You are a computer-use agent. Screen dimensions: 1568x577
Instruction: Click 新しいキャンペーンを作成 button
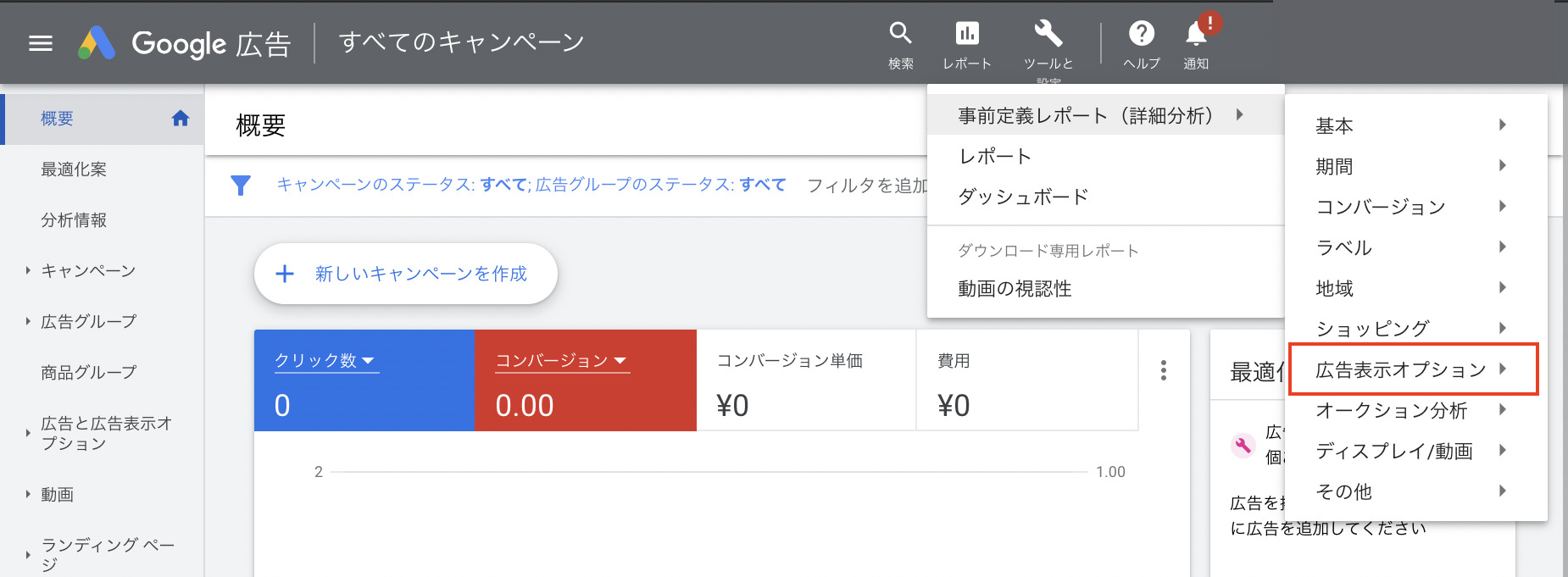point(405,274)
